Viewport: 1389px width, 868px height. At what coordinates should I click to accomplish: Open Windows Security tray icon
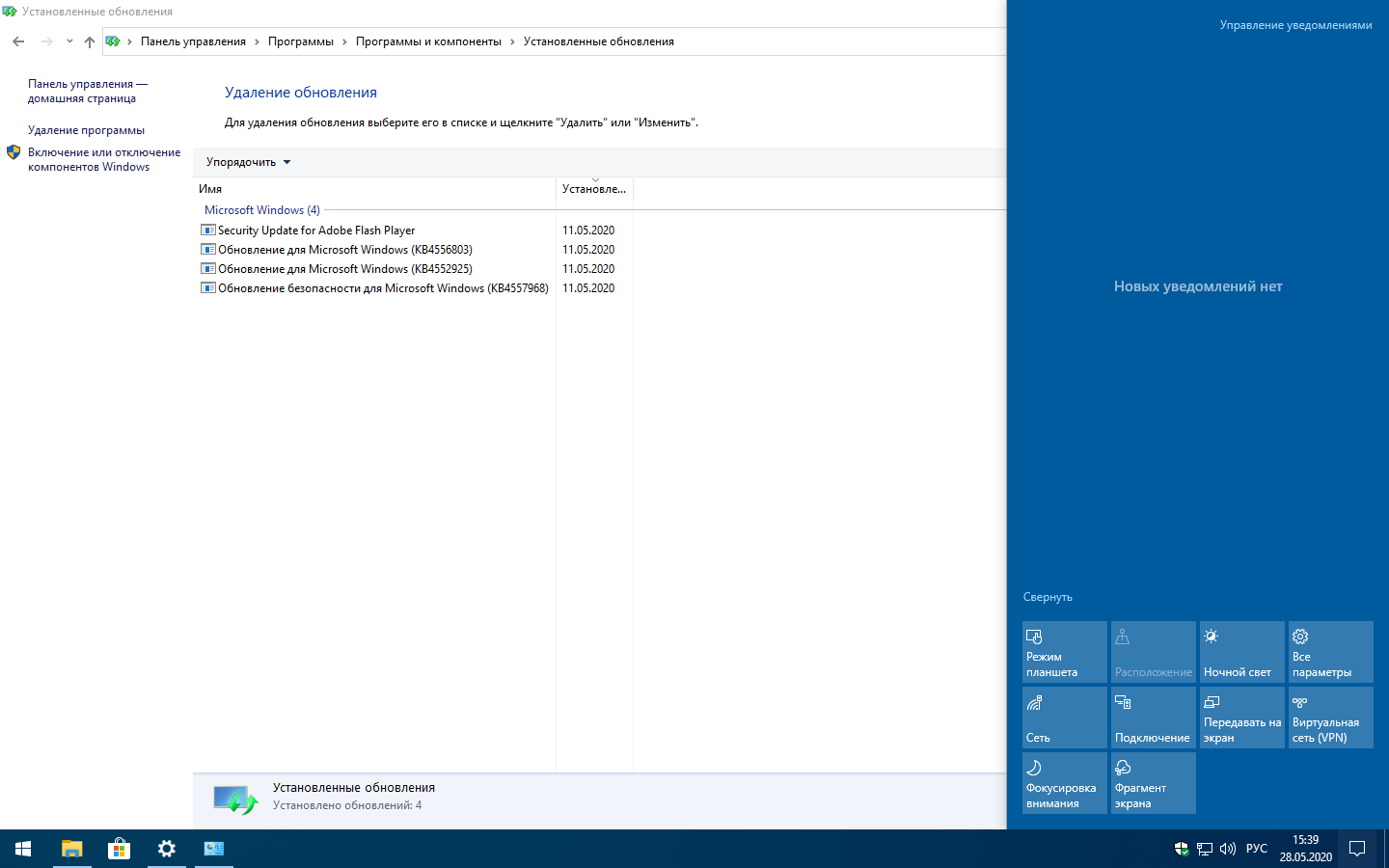coord(1181,849)
